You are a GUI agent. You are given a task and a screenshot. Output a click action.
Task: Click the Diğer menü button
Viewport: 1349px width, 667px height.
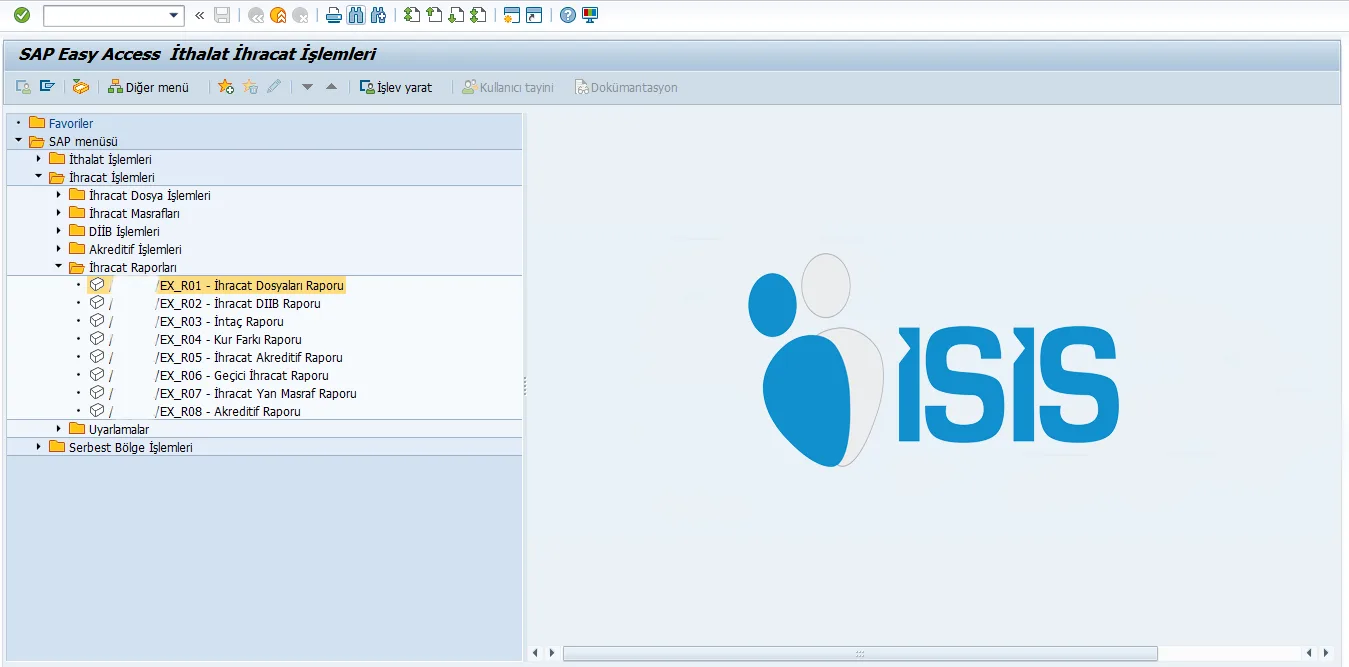148,87
